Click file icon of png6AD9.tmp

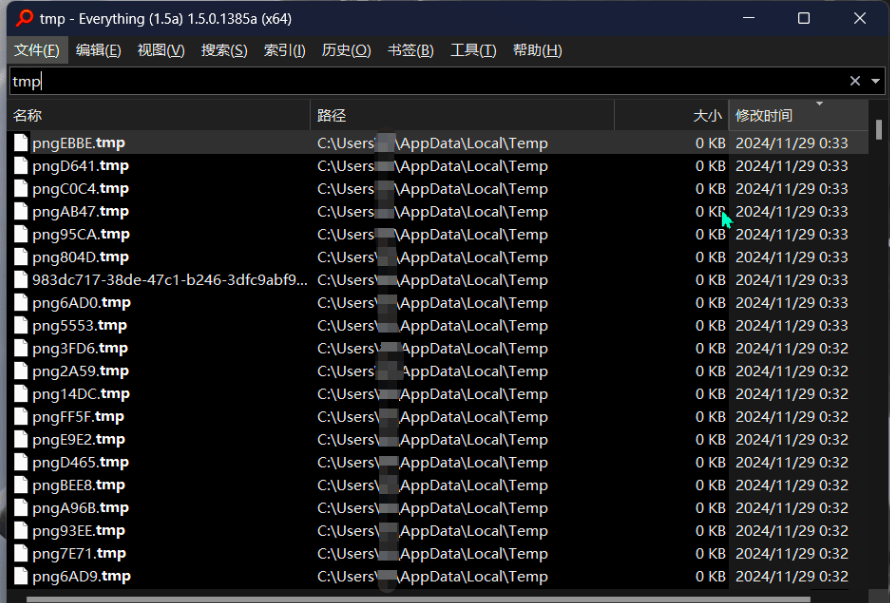click(x=21, y=576)
